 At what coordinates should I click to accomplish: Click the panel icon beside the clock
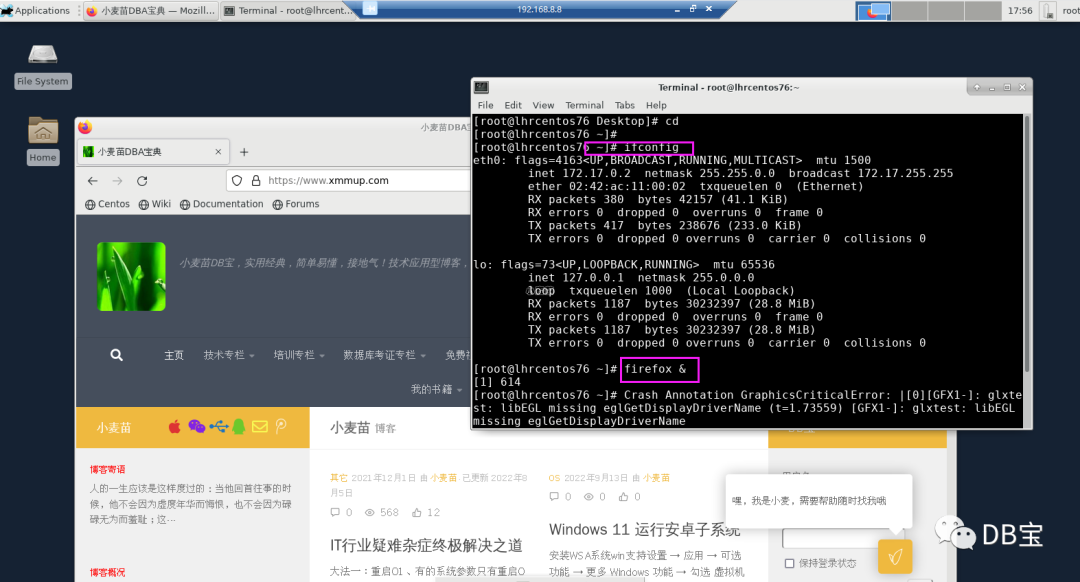(1048, 10)
